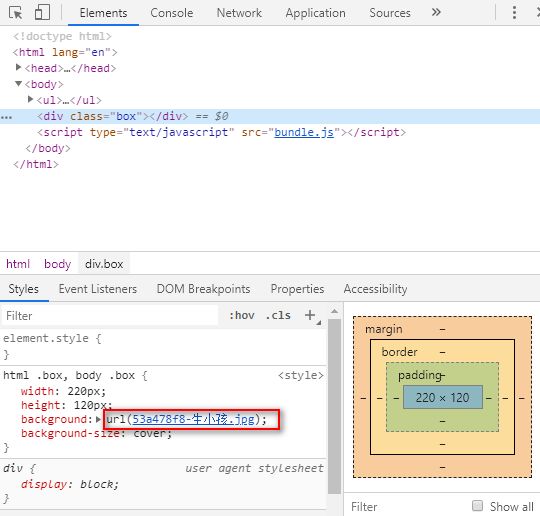Image resolution: width=540 pixels, height=516 pixels.
Task: Click body in the breadcrumb bar
Action: pyautogui.click(x=58, y=264)
